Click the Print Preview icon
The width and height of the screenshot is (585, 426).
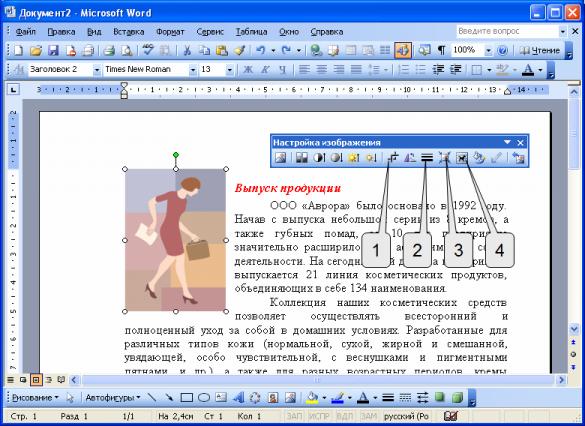pos(126,50)
